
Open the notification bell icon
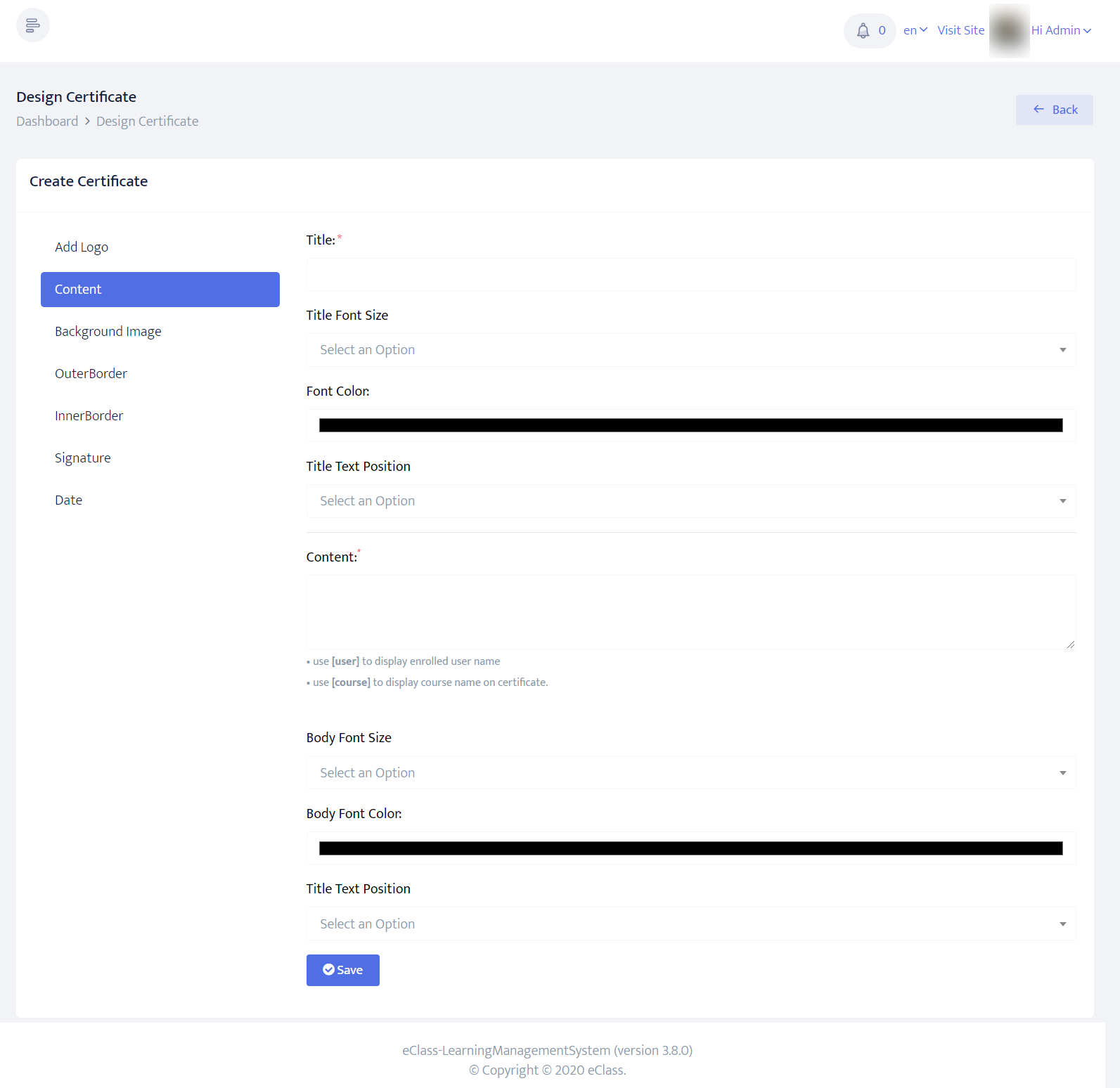[863, 31]
